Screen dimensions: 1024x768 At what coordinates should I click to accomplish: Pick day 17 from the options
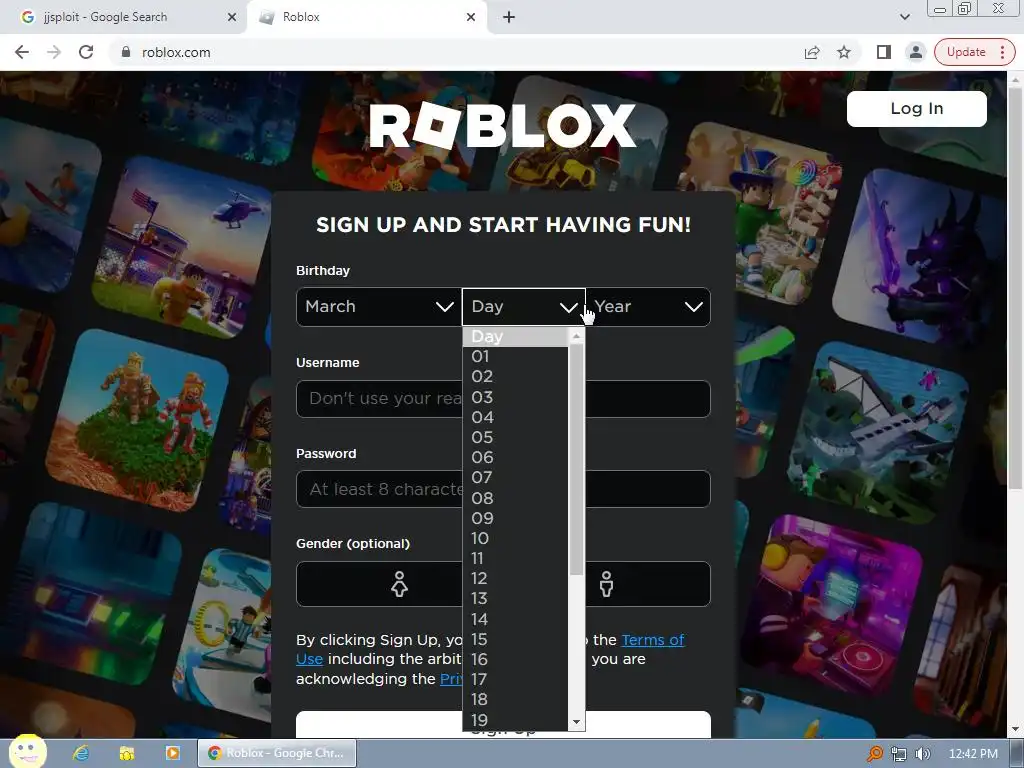(515, 679)
